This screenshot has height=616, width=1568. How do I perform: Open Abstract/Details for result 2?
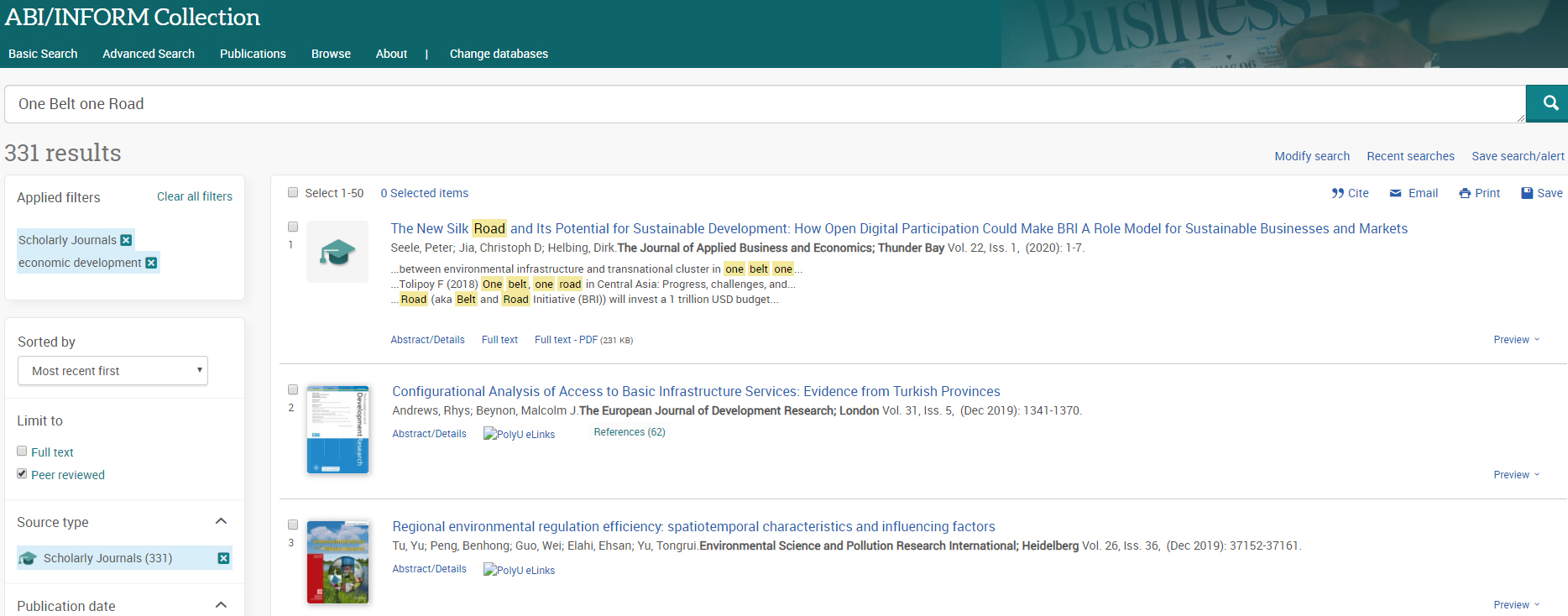pos(429,434)
